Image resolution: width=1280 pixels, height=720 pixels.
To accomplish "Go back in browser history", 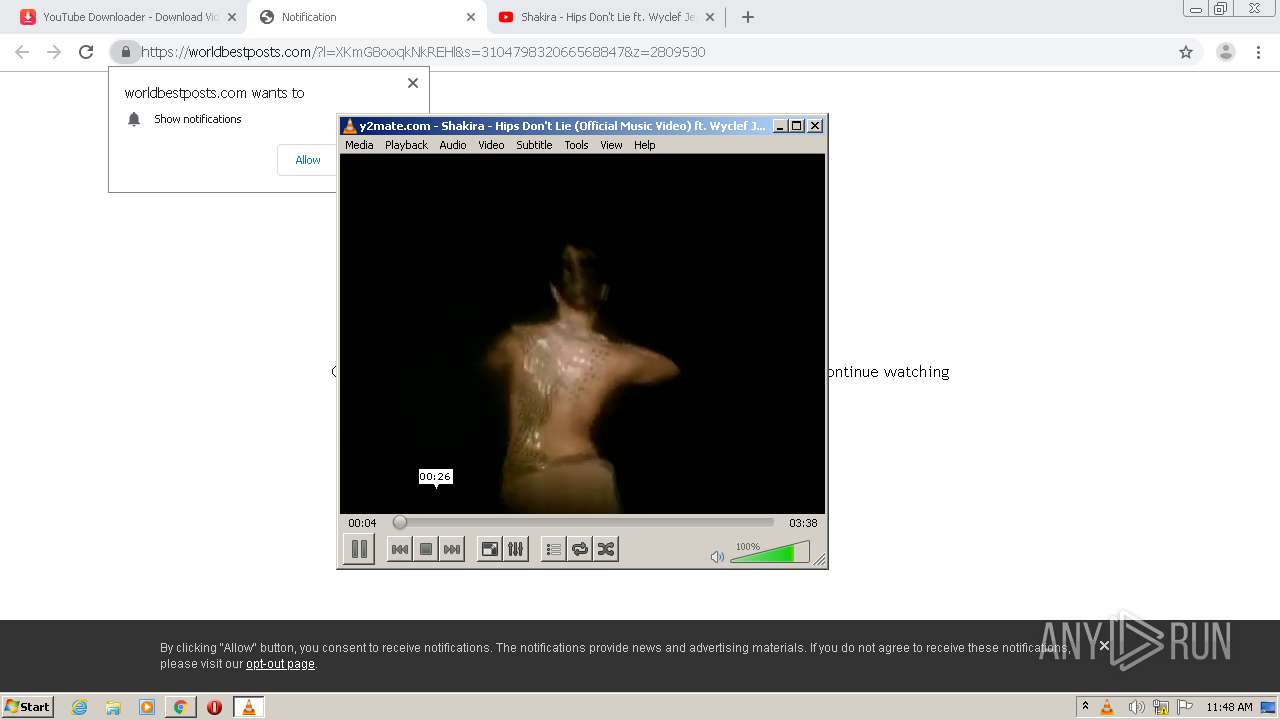I will [x=22, y=52].
